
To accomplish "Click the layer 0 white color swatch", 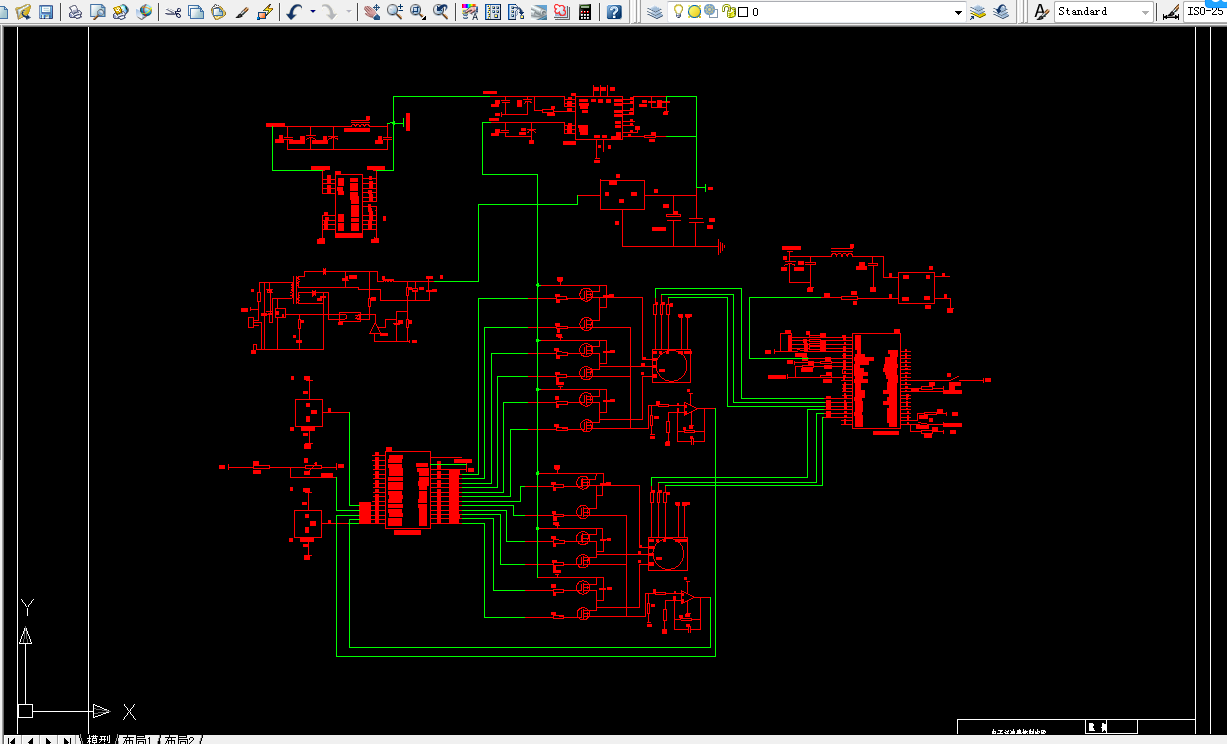I will [743, 12].
